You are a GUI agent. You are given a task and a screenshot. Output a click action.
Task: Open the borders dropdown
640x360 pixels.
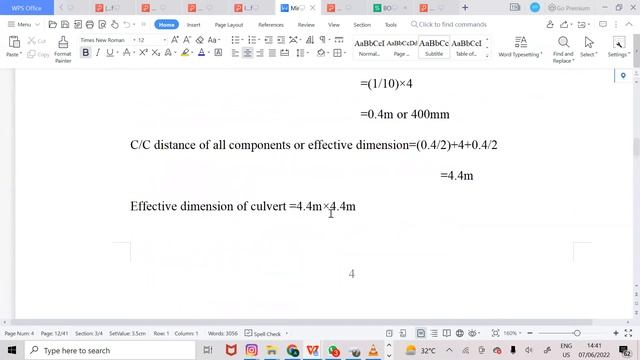(345, 53)
